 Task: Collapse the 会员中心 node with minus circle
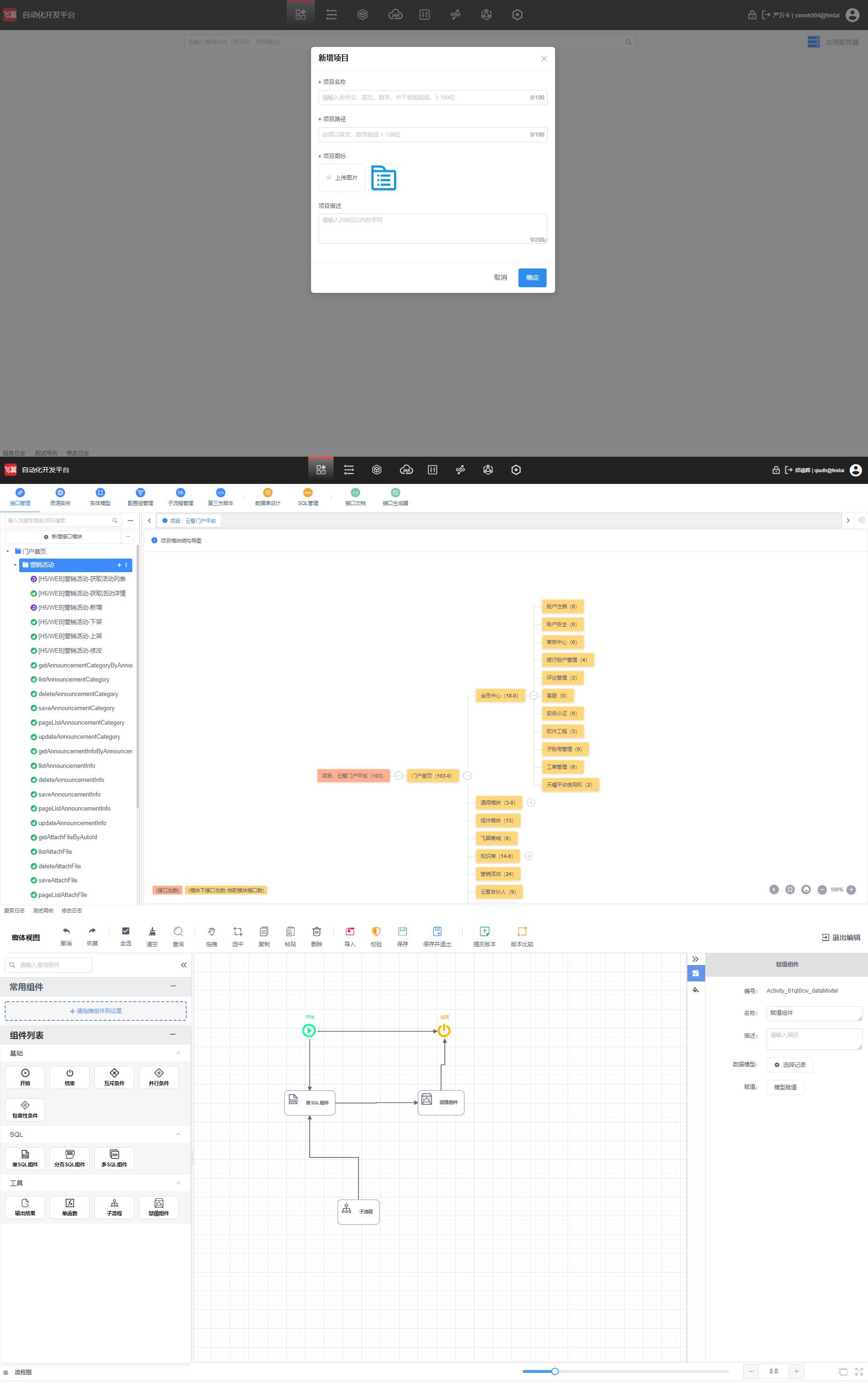(x=533, y=695)
